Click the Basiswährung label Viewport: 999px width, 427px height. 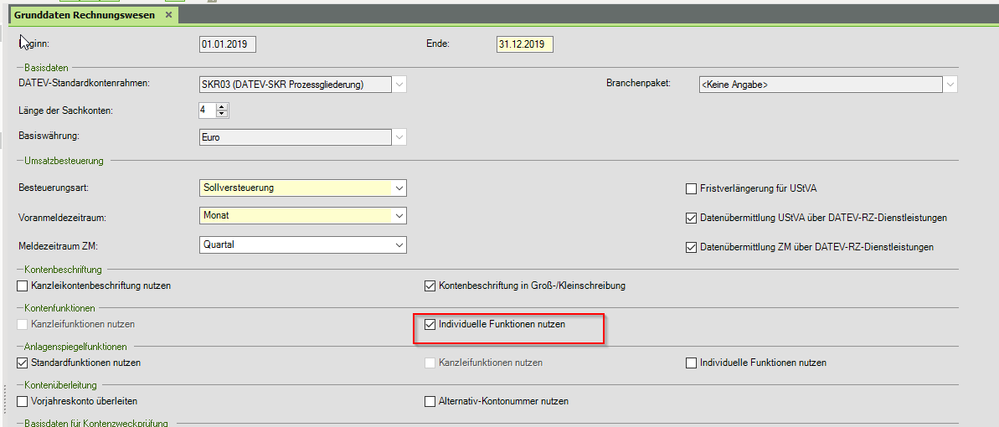pos(49,137)
